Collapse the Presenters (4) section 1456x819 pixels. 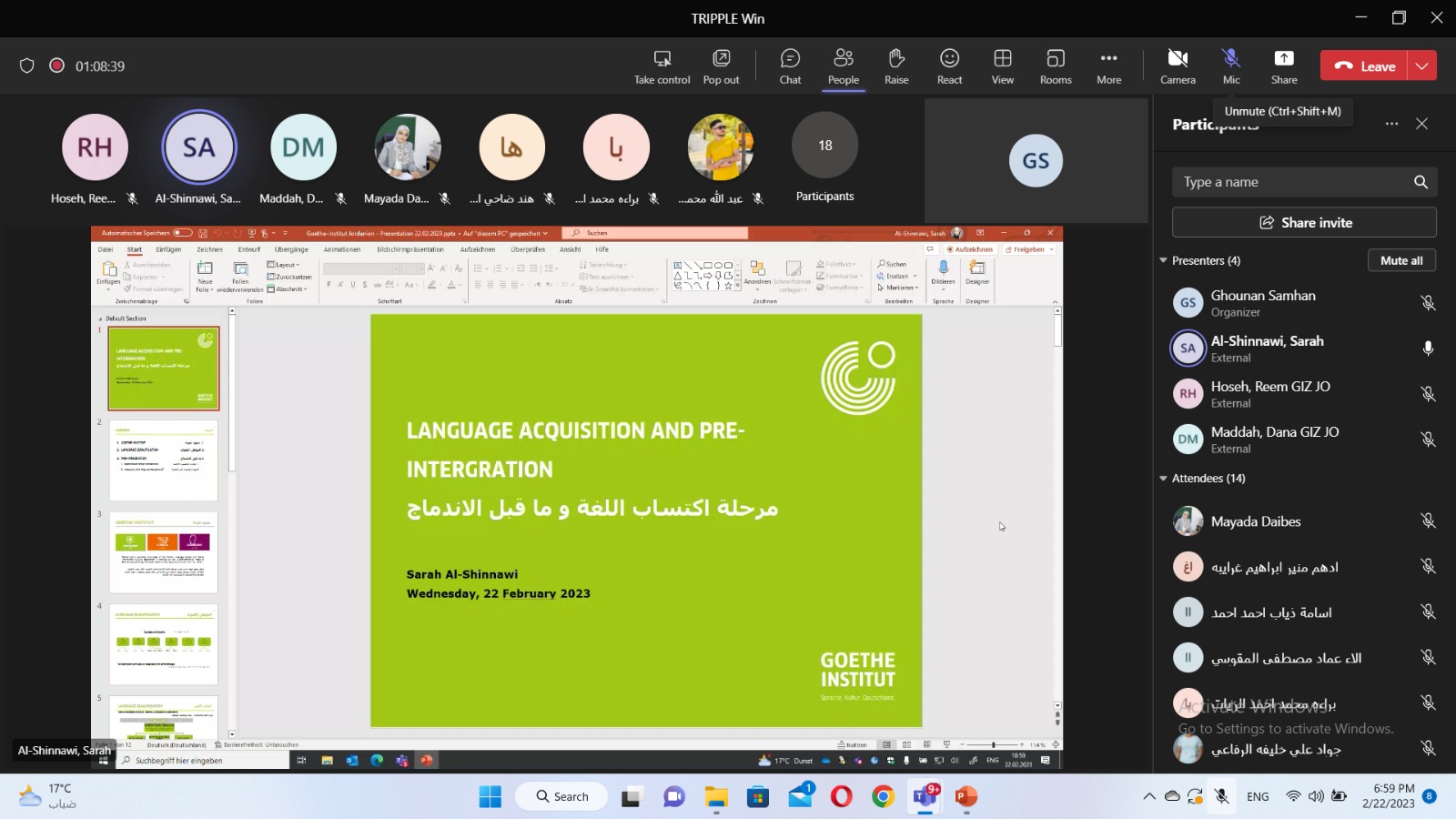click(1163, 261)
